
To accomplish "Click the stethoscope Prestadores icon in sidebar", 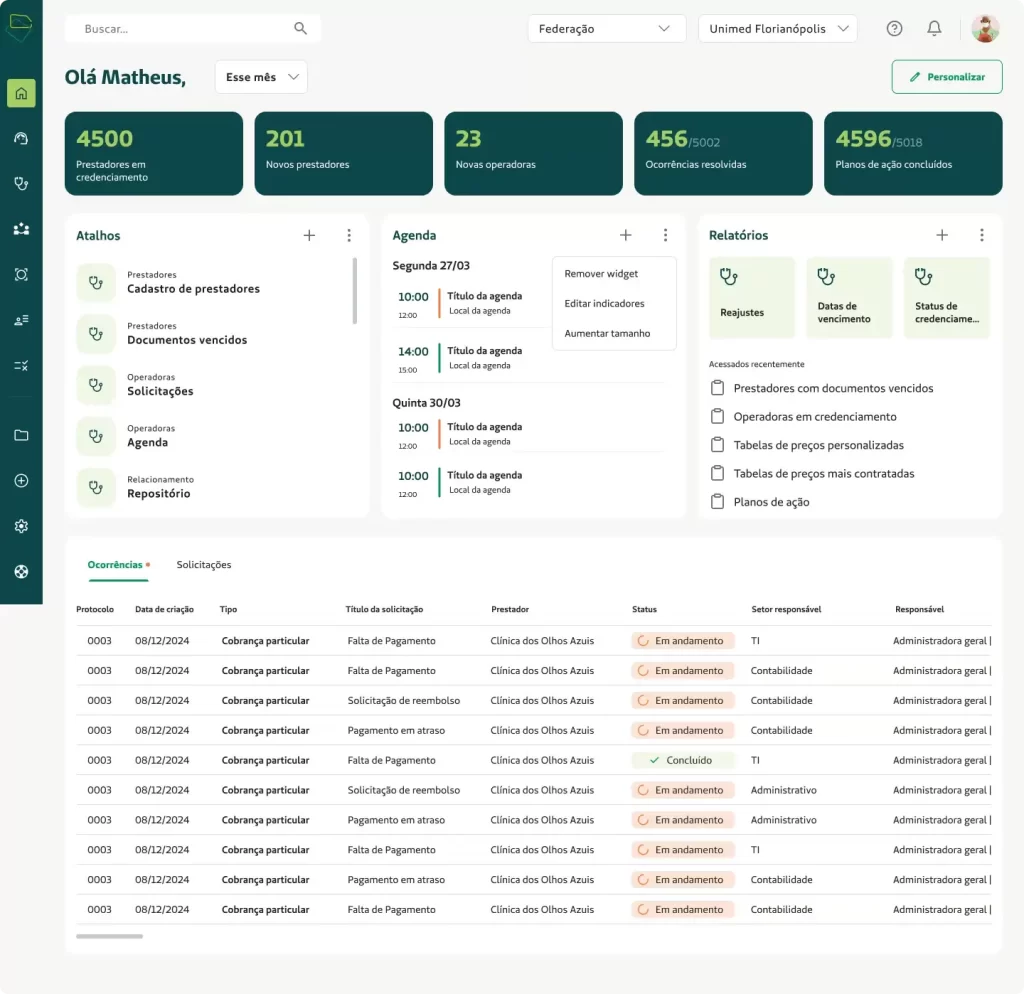I will (20, 183).
